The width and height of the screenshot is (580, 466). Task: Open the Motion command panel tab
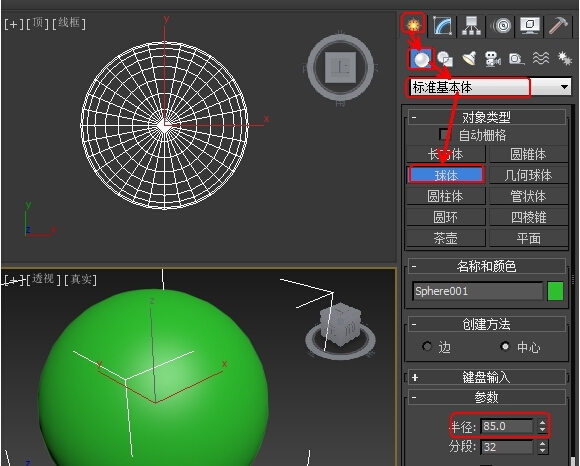click(x=501, y=26)
